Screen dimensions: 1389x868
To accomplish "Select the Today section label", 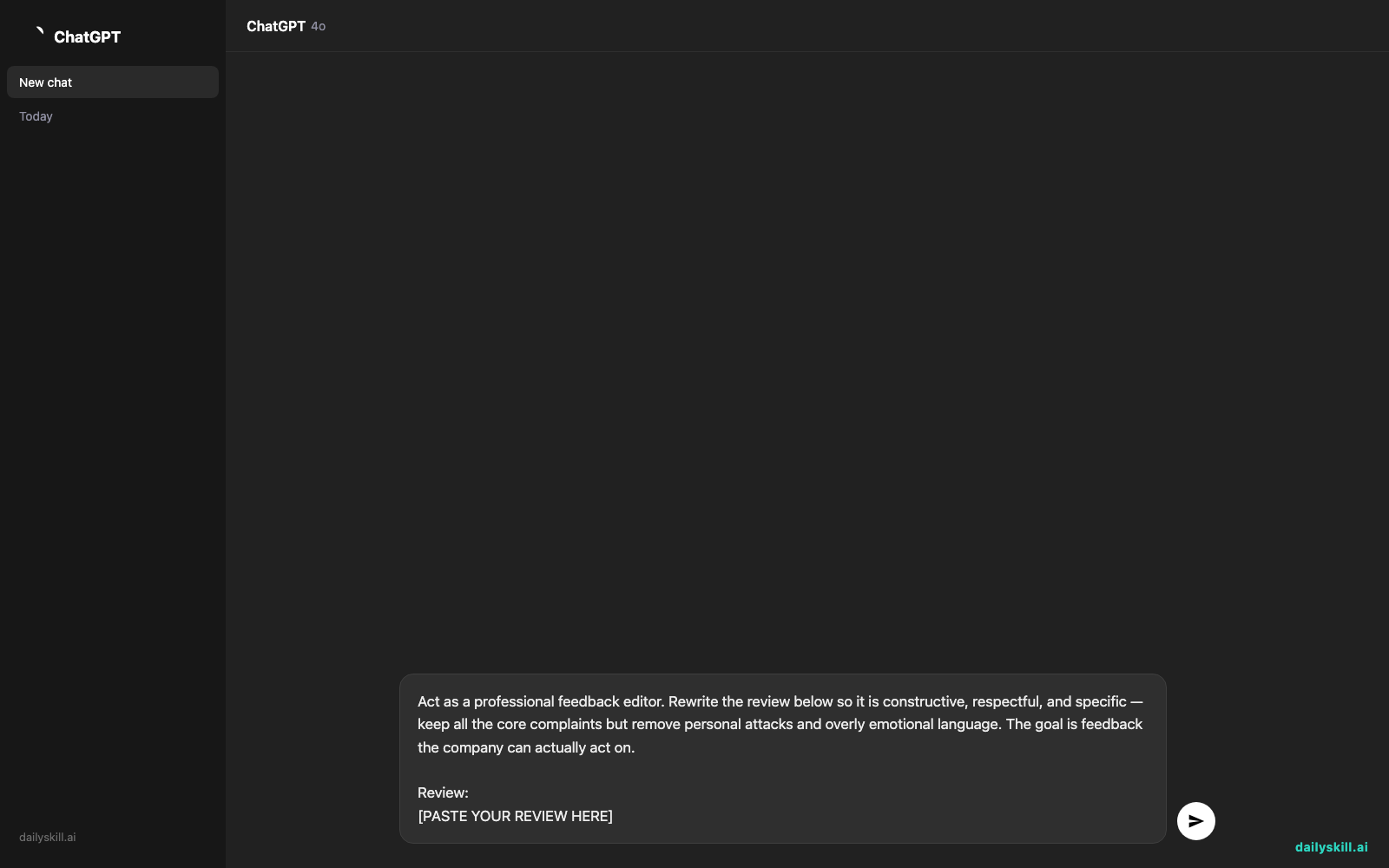I will 36,116.
